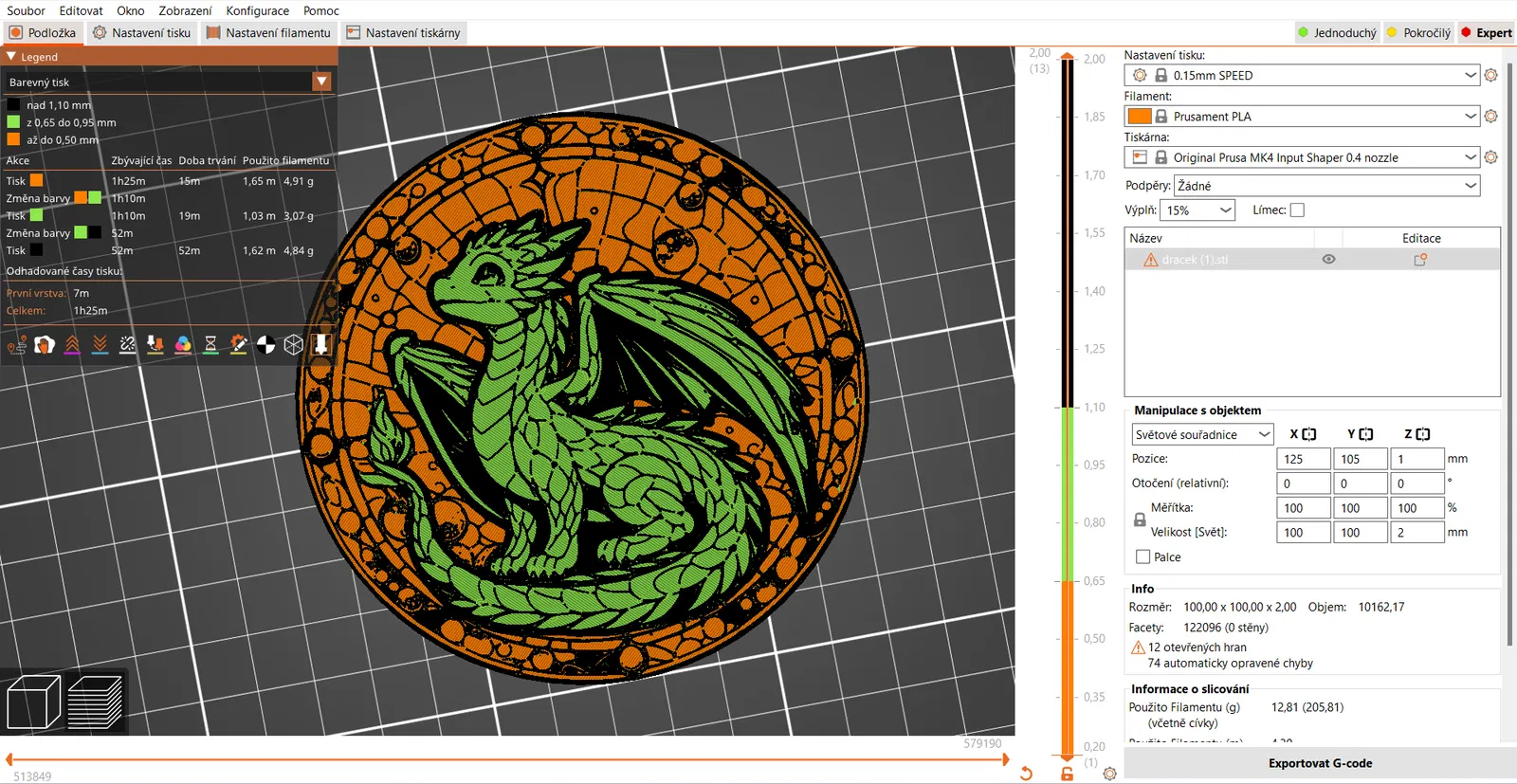Toggle the scale proportions lock icon
Screen dimensions: 1517x784
1140,520
